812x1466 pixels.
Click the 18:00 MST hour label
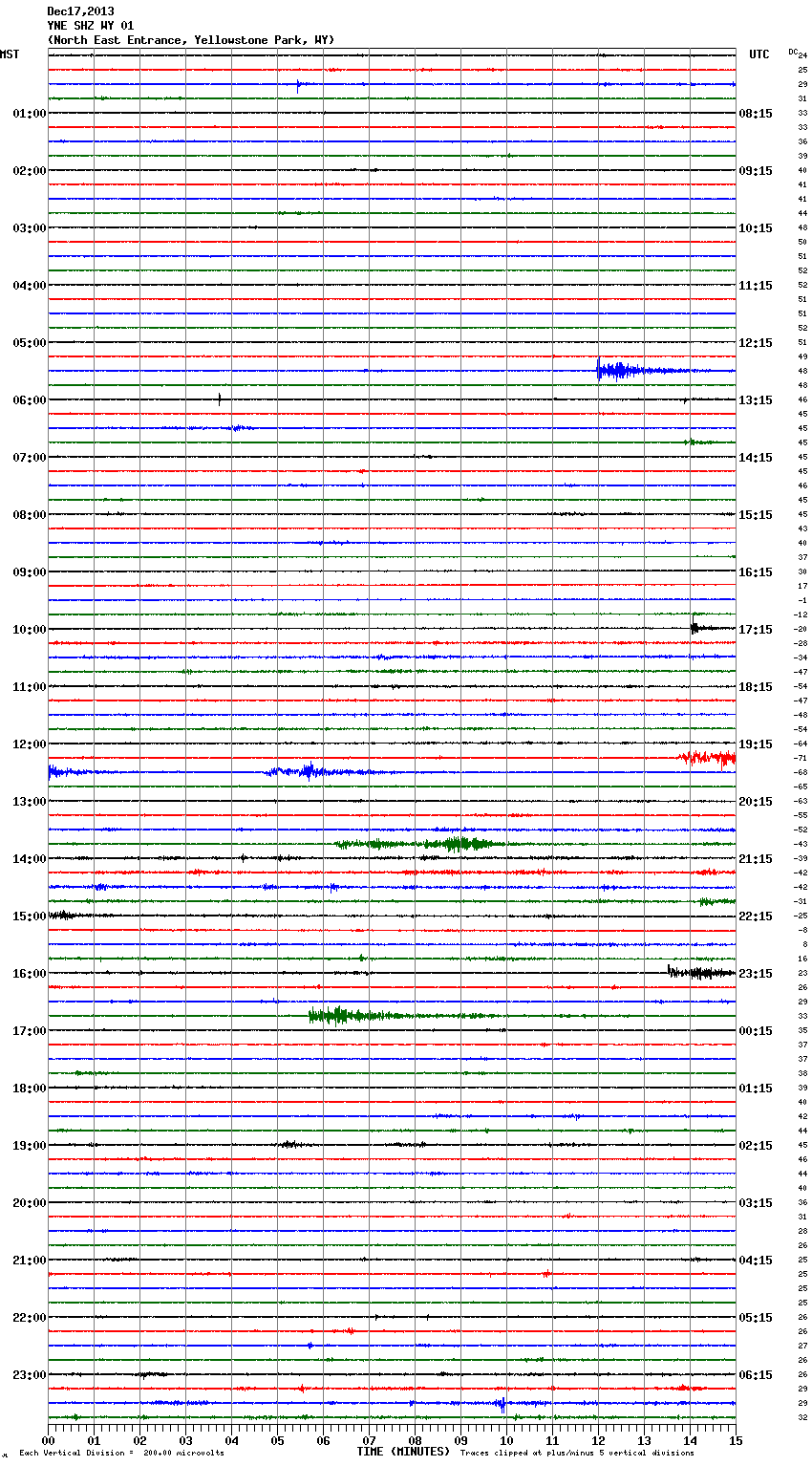pos(29,1089)
